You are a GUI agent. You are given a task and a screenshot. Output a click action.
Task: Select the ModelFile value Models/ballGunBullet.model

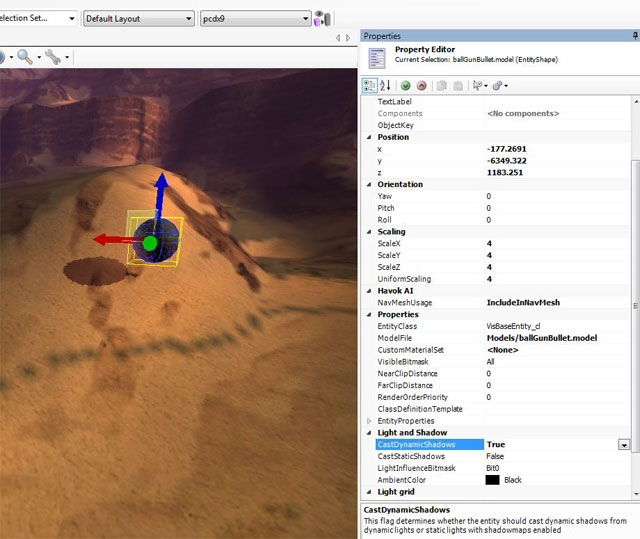point(542,338)
